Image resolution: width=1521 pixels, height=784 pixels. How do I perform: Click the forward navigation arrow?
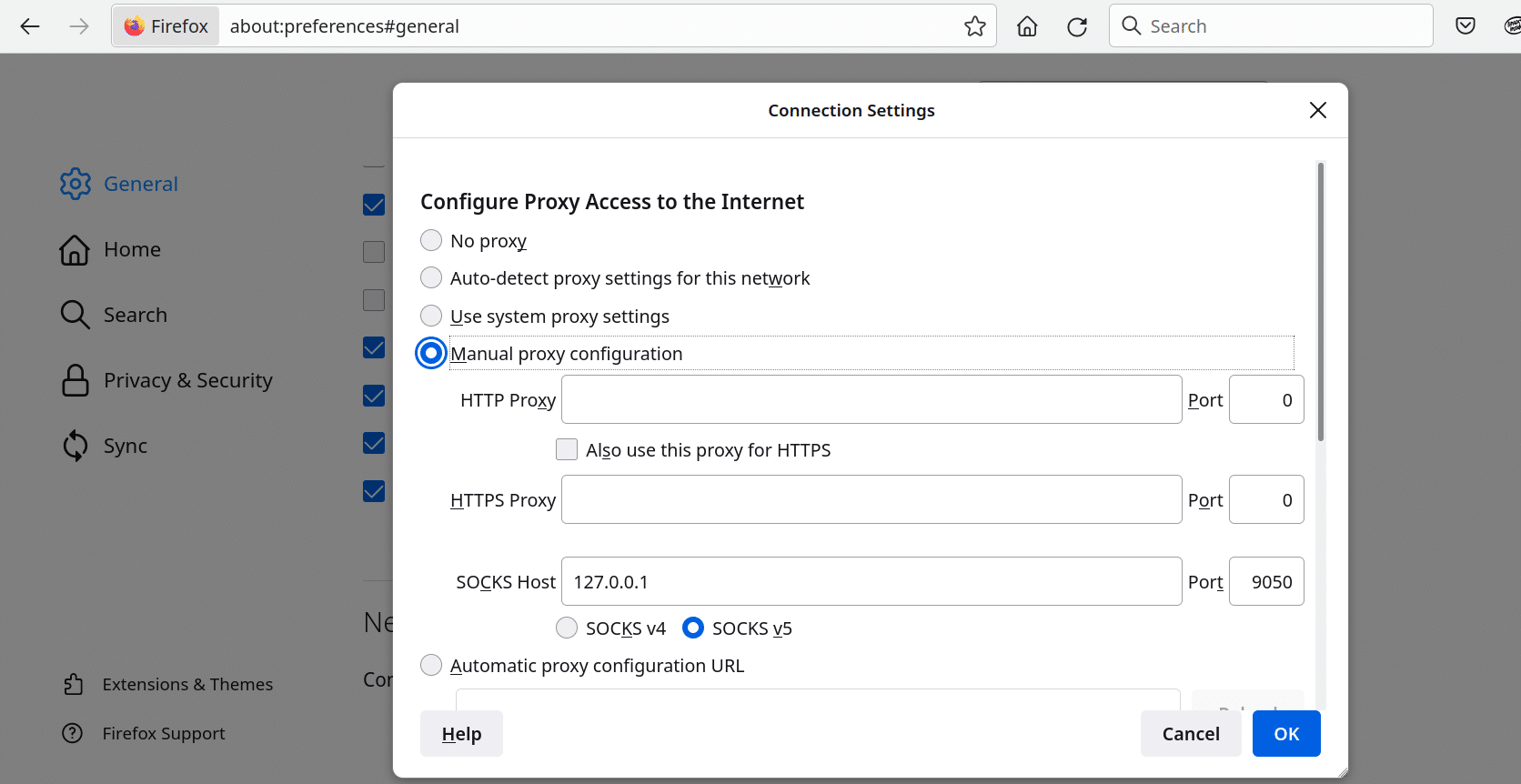click(x=79, y=26)
